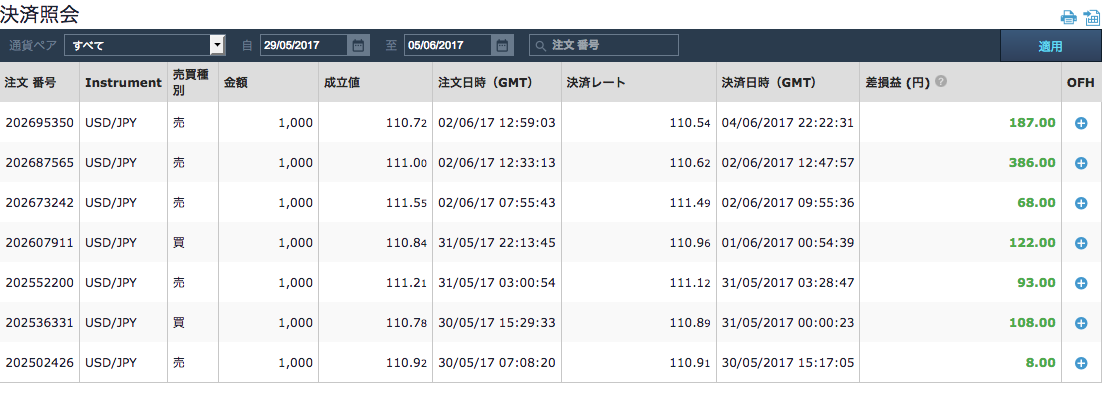
Task: Expand OFH plus for order 202607911
Action: pos(1081,243)
